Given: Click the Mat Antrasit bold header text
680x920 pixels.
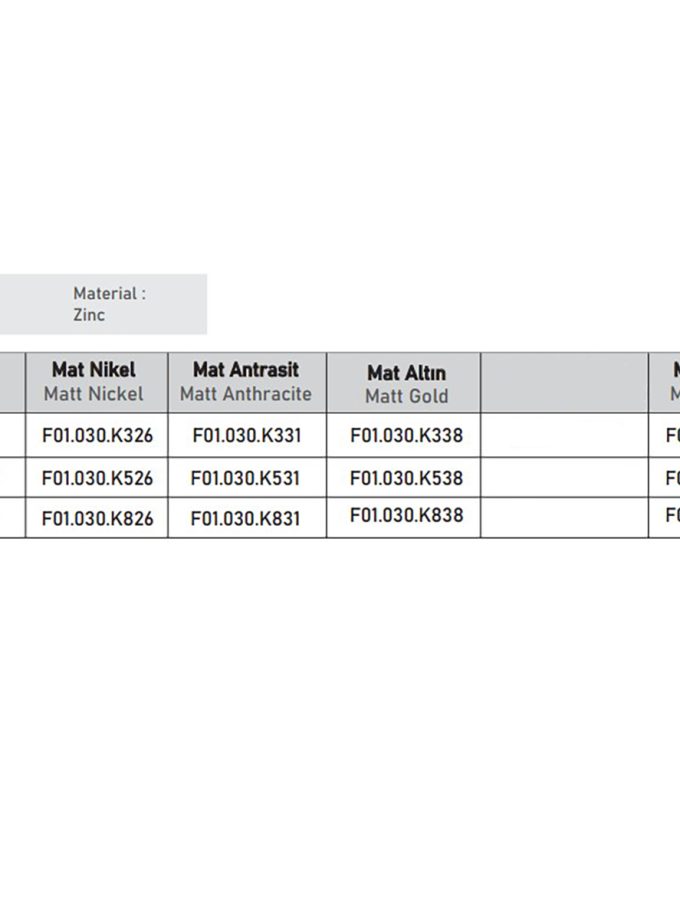Looking at the screenshot, I should pyautogui.click(x=246, y=370).
